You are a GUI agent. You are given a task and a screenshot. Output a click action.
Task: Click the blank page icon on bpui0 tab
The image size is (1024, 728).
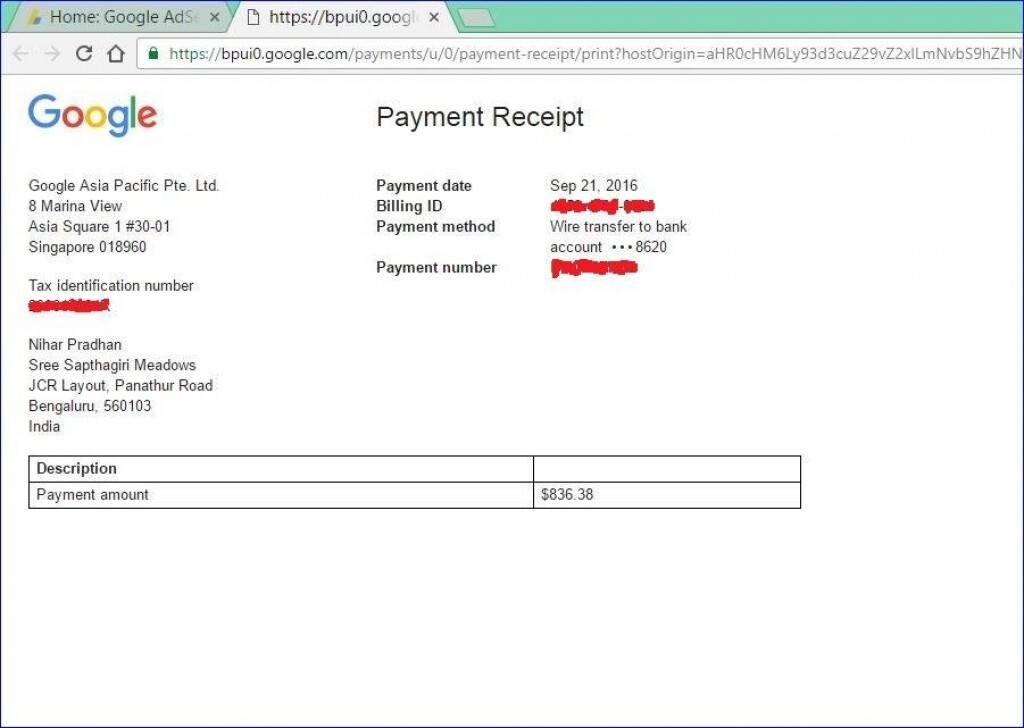[253, 17]
